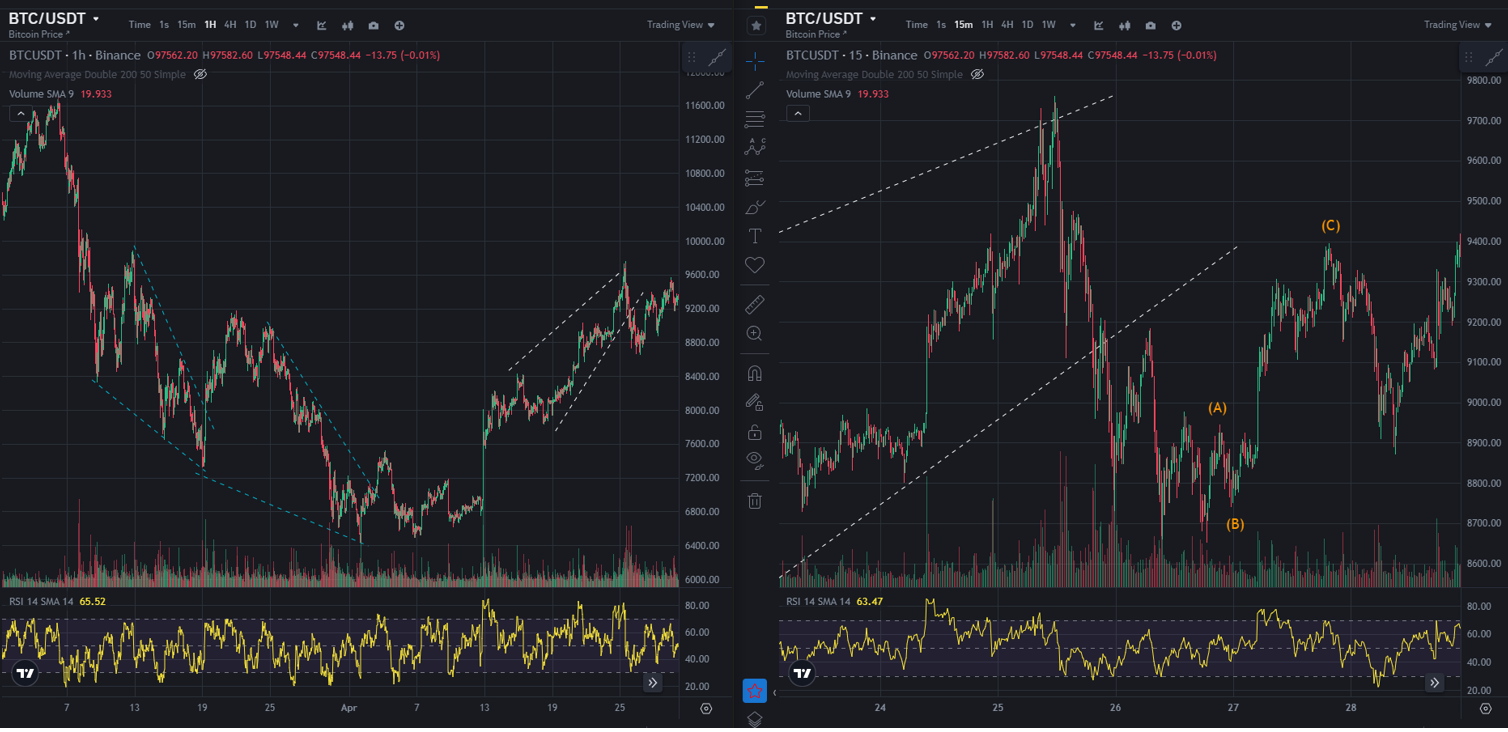Image resolution: width=1508 pixels, height=732 pixels.
Task: Open the long position forecasting tool
Action: (x=755, y=178)
